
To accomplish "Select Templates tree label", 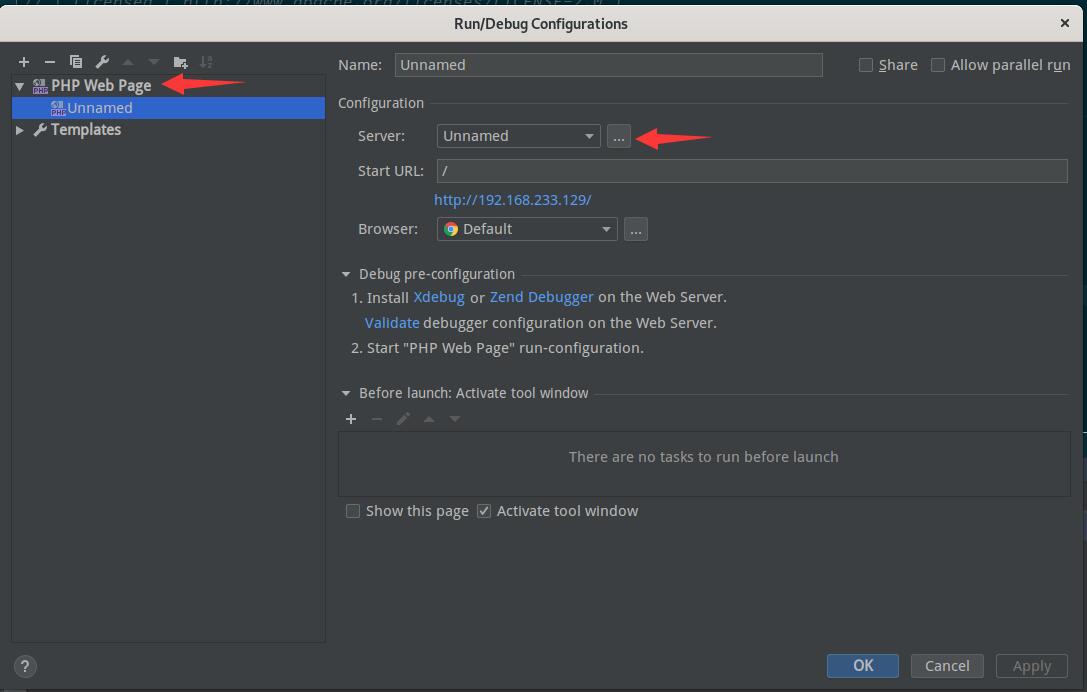I will click(x=86, y=130).
